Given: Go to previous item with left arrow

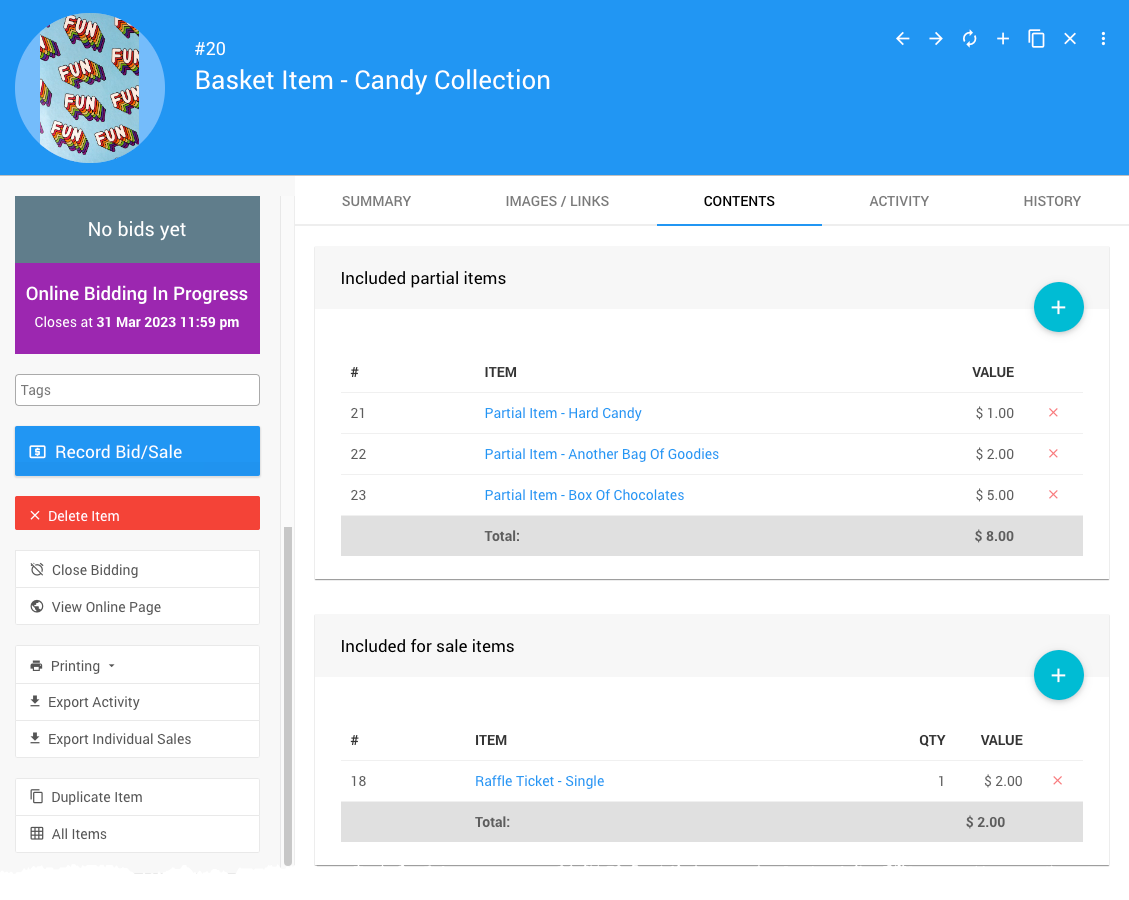Looking at the screenshot, I should 902,39.
